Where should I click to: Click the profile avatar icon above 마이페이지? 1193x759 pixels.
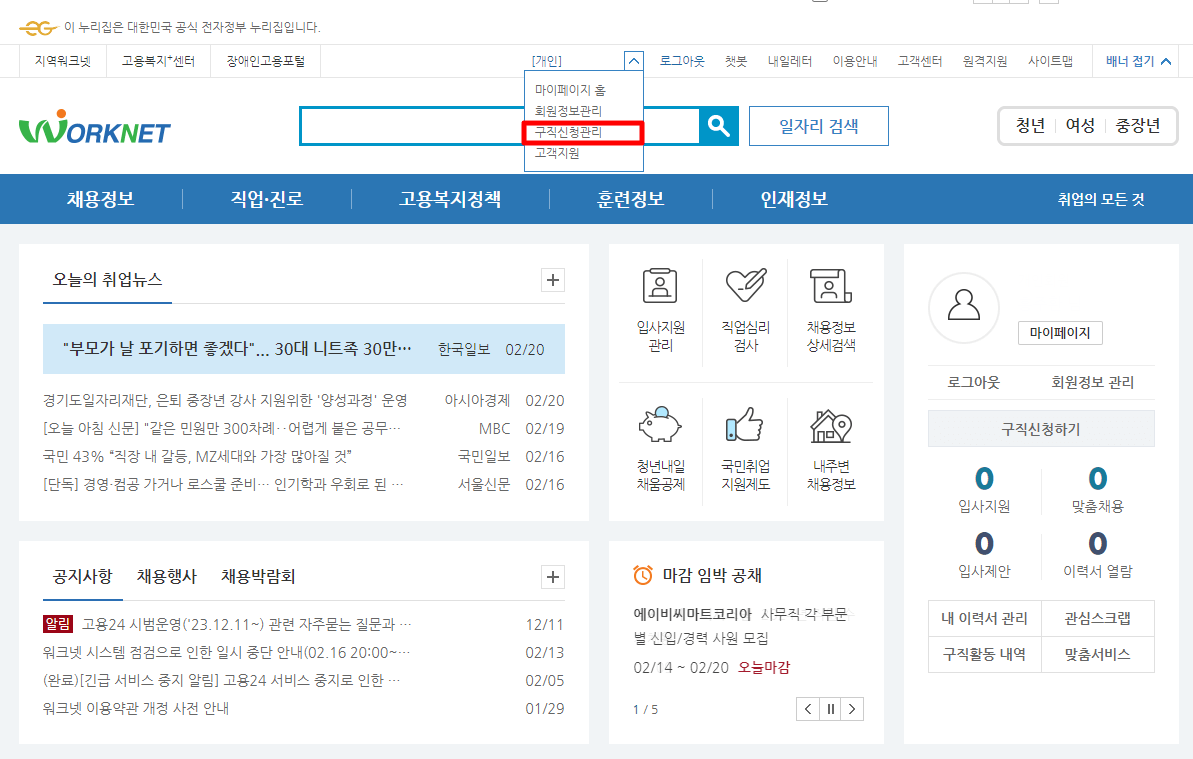point(963,309)
